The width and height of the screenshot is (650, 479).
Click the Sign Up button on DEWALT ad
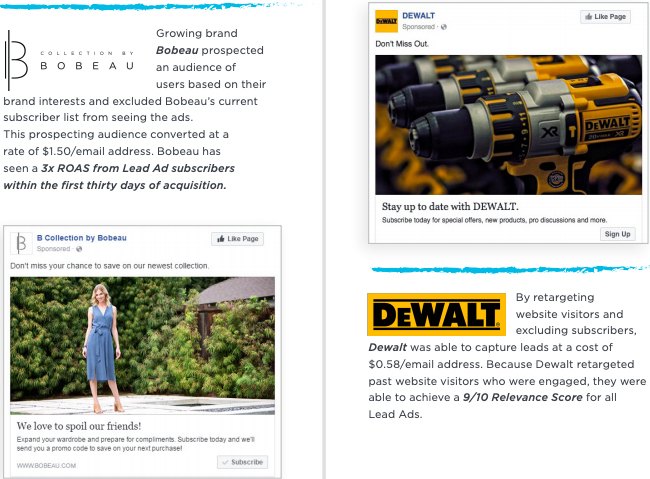pos(617,234)
